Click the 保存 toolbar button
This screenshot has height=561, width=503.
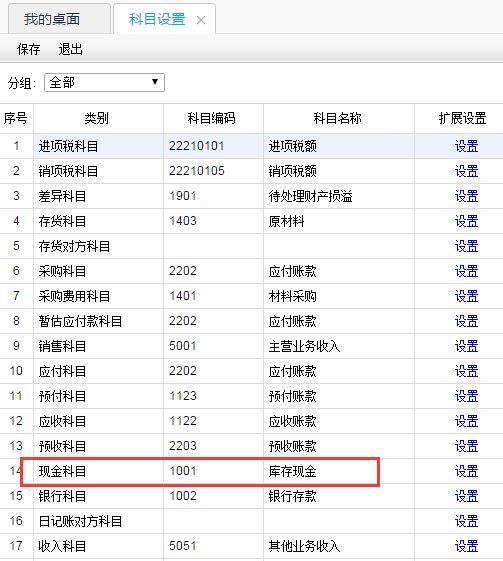pos(29,49)
